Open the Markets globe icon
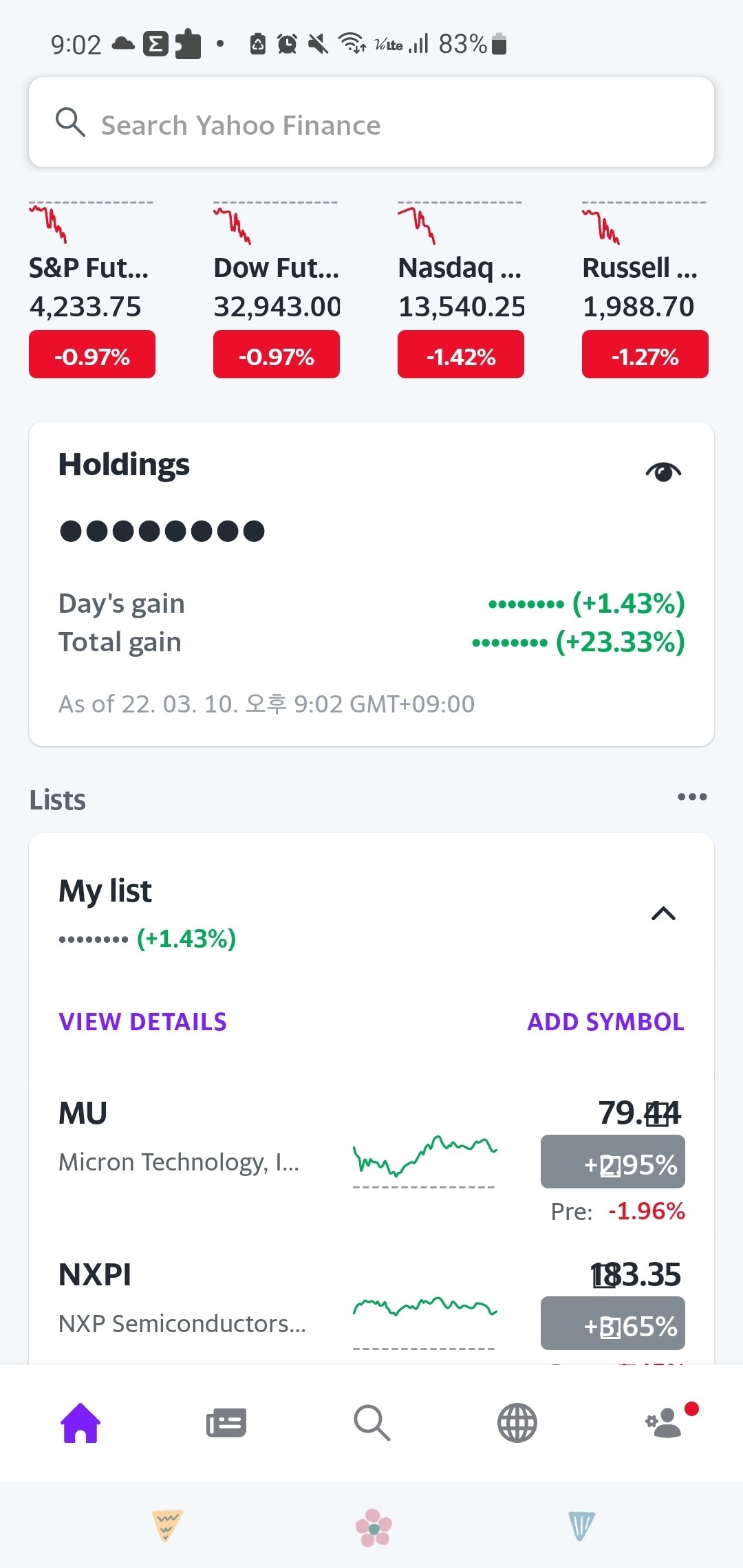Viewport: 743px width, 1568px height. [x=517, y=1422]
